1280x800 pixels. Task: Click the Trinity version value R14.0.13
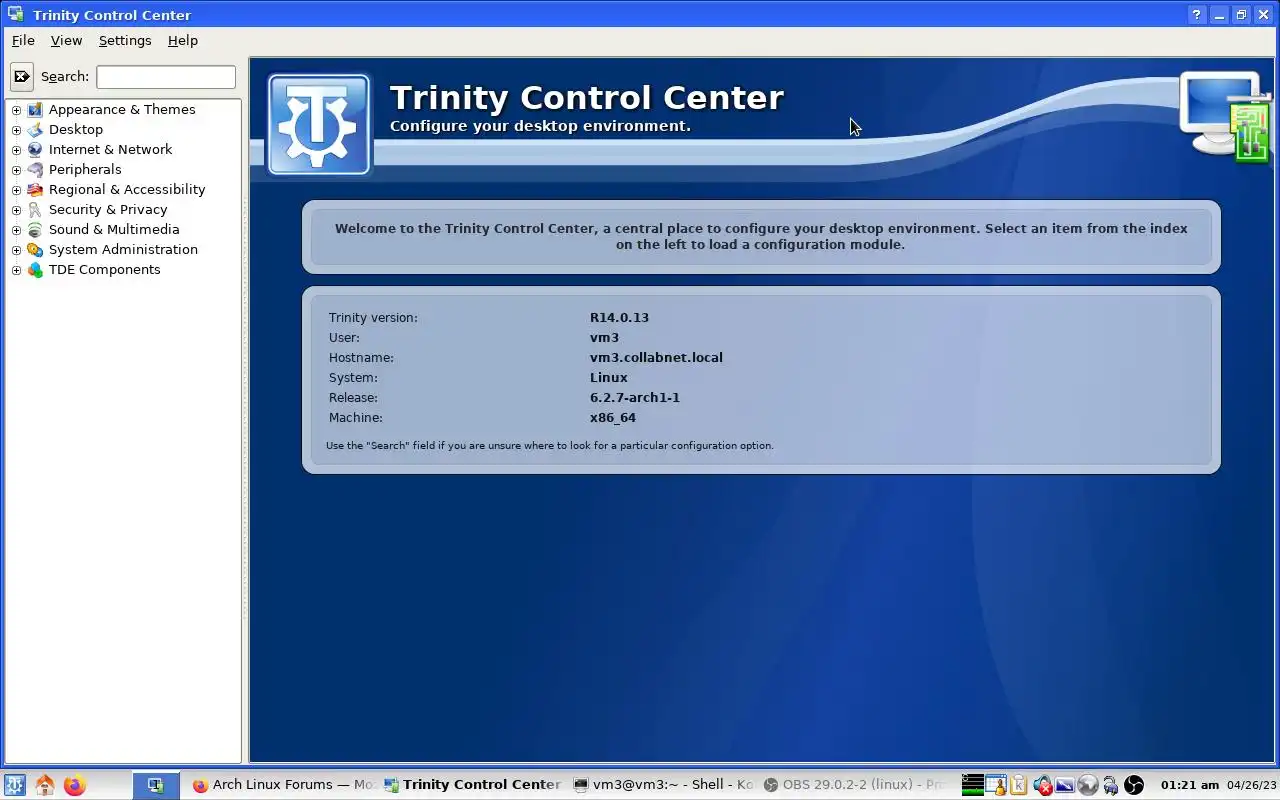point(619,317)
